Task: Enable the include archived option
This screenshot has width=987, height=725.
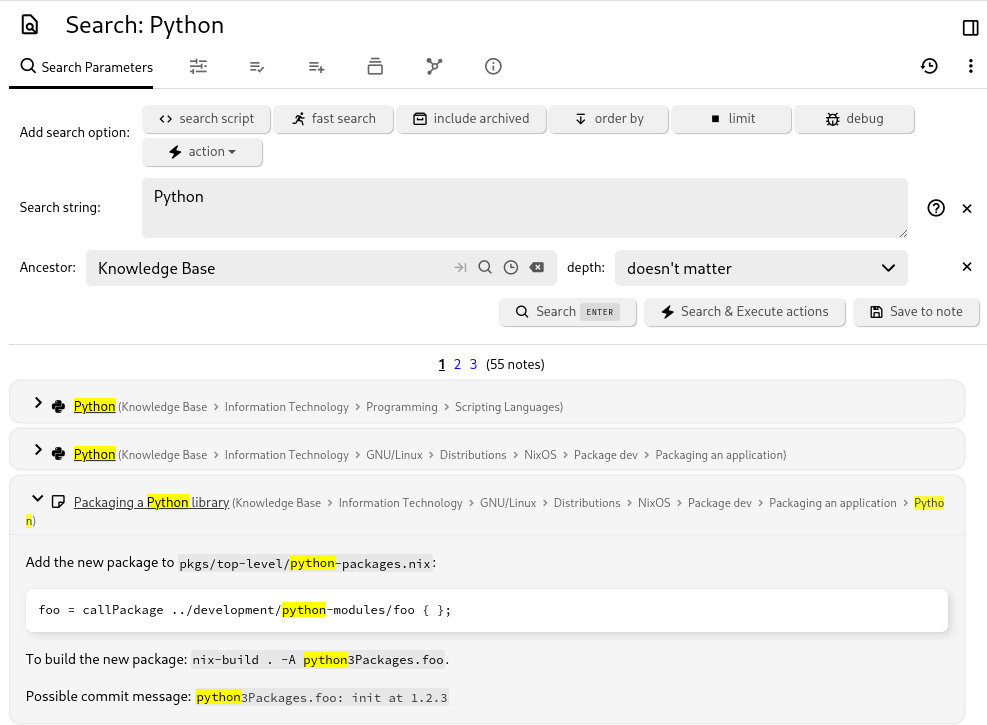Action: [x=471, y=119]
